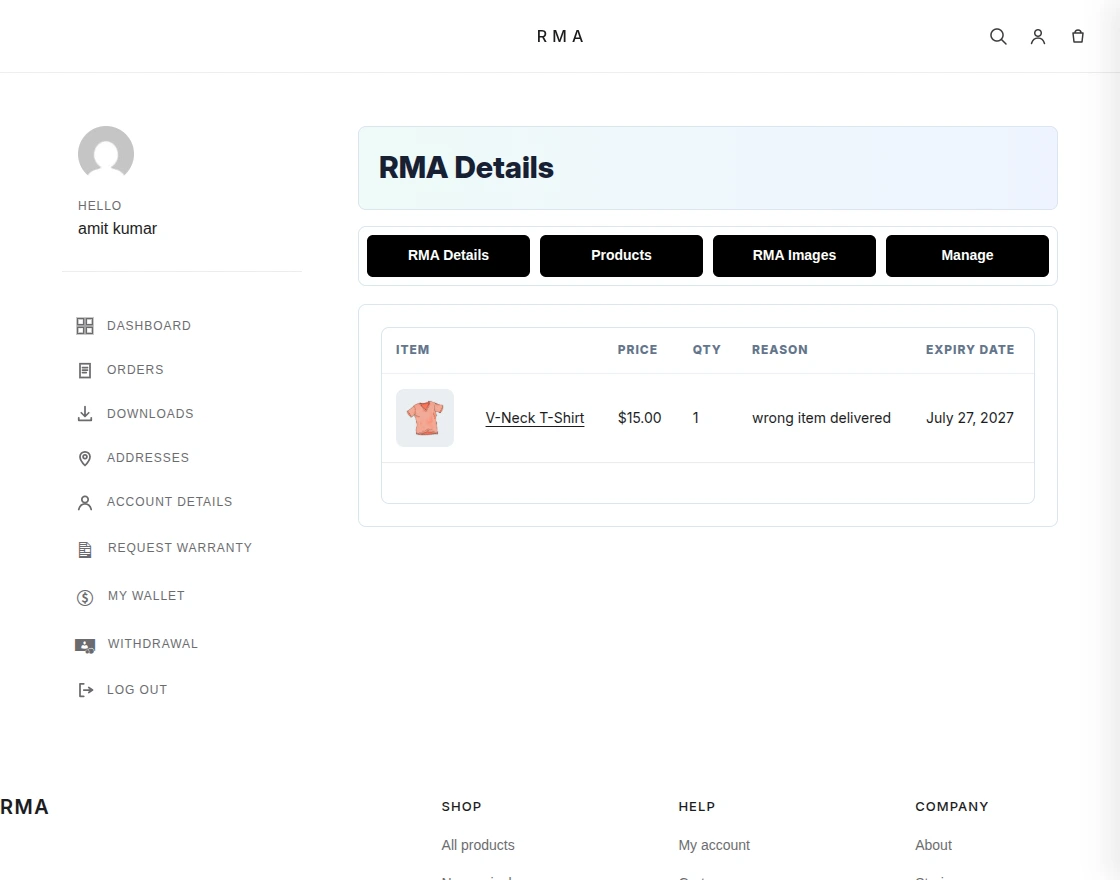Screen dimensions: 1120x880
Task: Click the Request Warranty document icon
Action: coord(85,549)
